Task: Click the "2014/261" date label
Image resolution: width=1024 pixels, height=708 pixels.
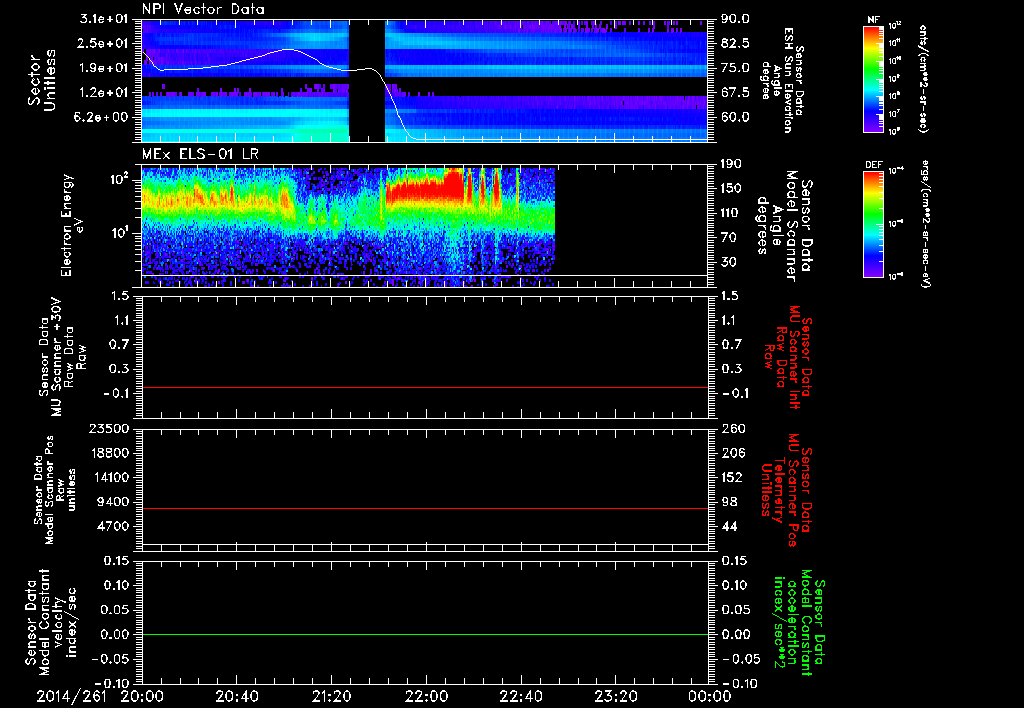Action: pos(71,696)
